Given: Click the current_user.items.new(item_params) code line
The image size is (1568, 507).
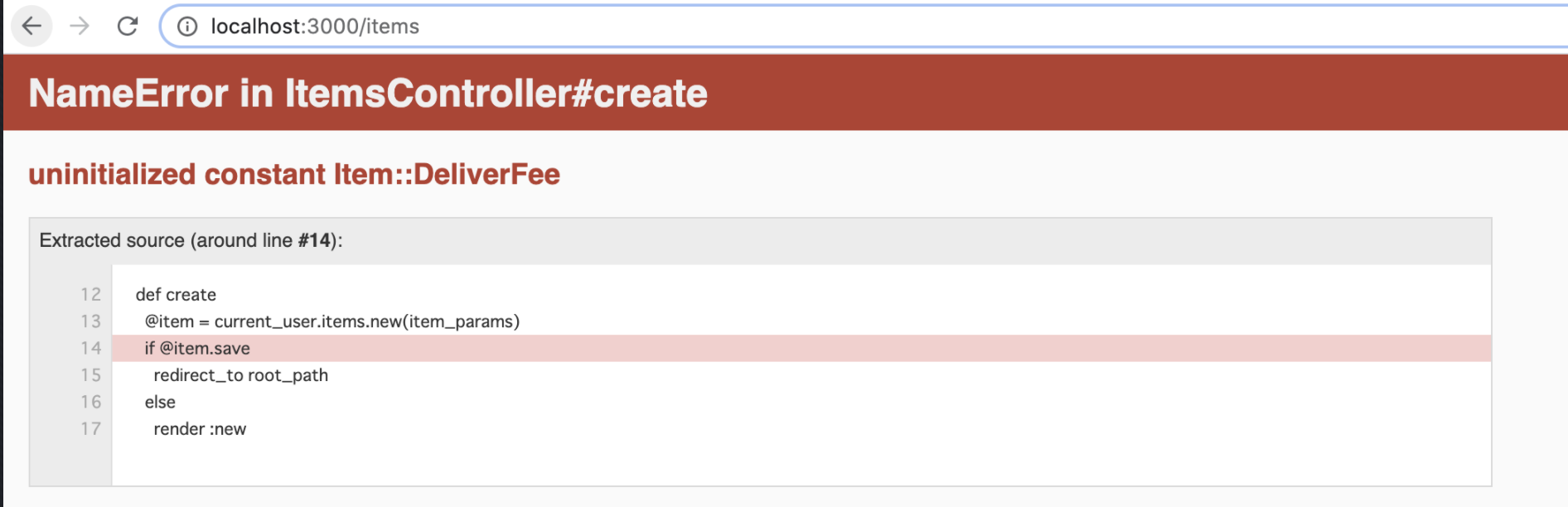Looking at the screenshot, I should [332, 321].
